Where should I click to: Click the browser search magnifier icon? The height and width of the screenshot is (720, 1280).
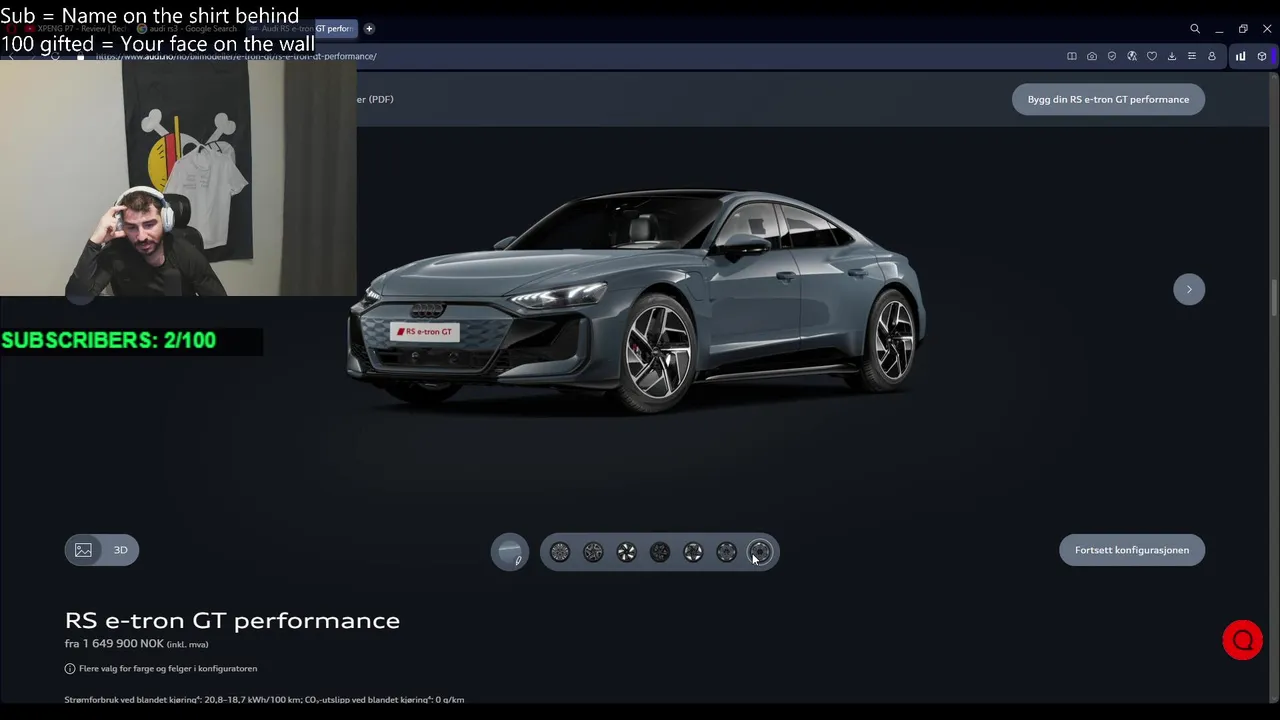pos(1195,29)
